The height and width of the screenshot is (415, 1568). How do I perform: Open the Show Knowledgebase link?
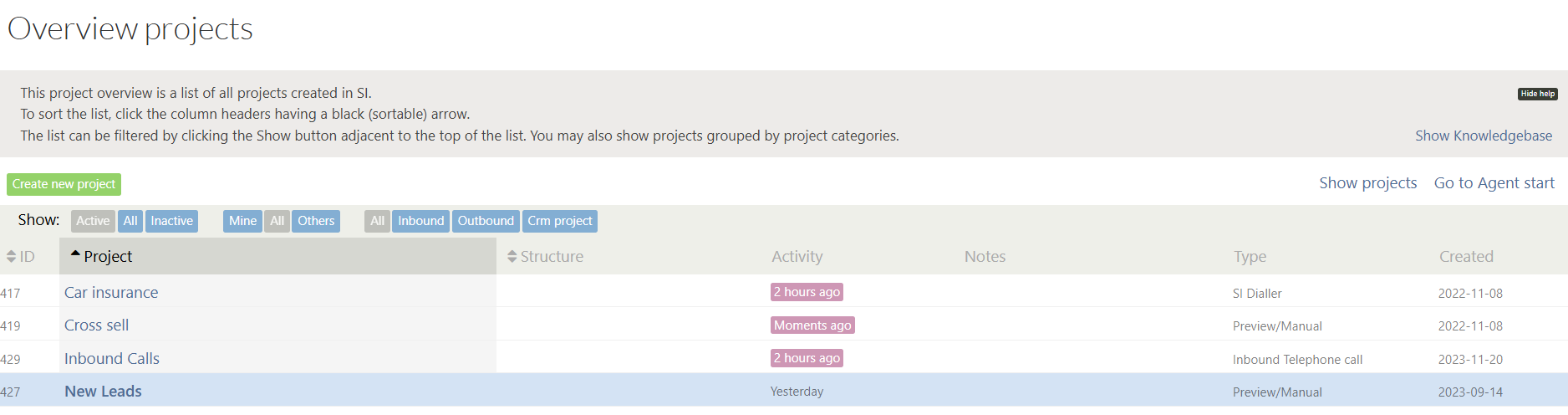click(x=1483, y=136)
